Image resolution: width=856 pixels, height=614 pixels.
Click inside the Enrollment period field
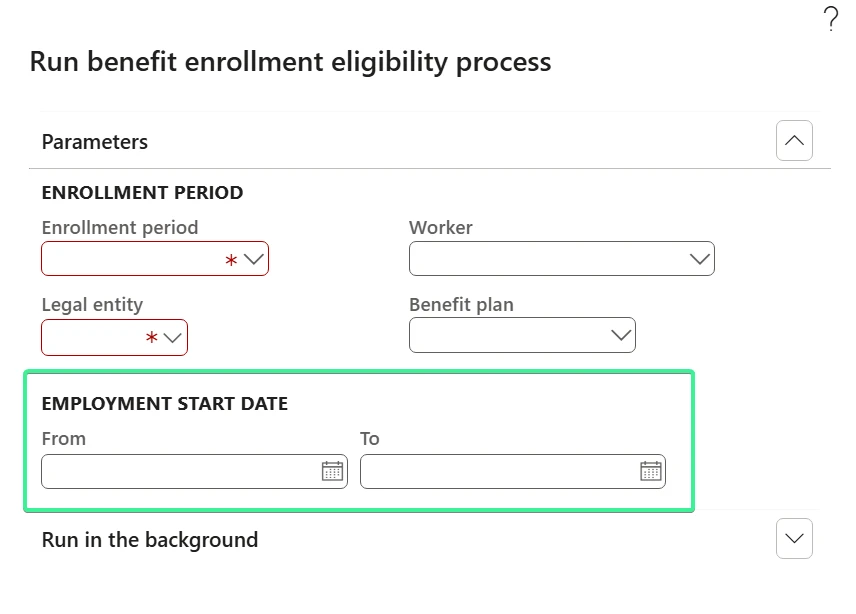(132, 259)
